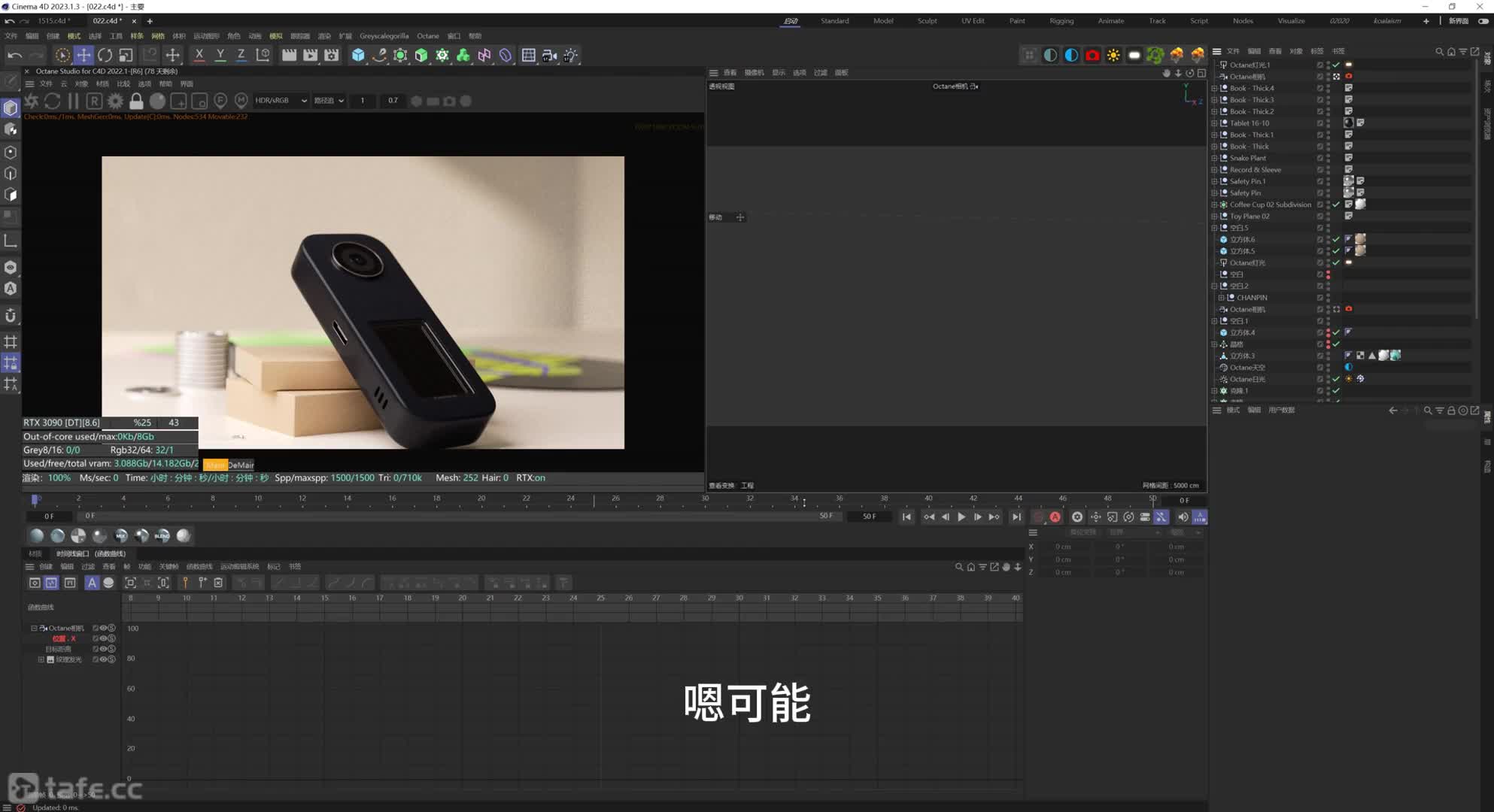Select the Rotate tool

coord(105,55)
